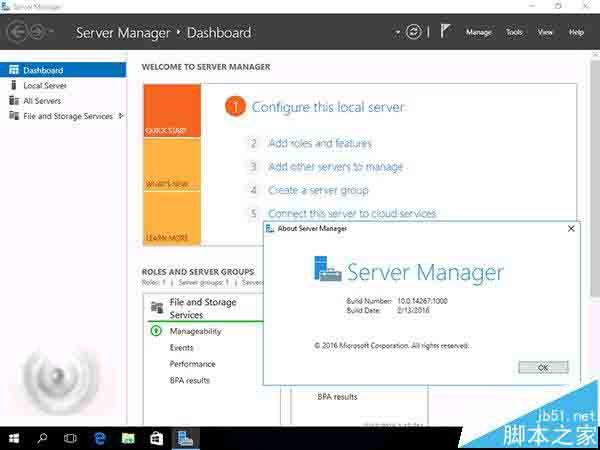Open the What's New tile

click(x=172, y=165)
